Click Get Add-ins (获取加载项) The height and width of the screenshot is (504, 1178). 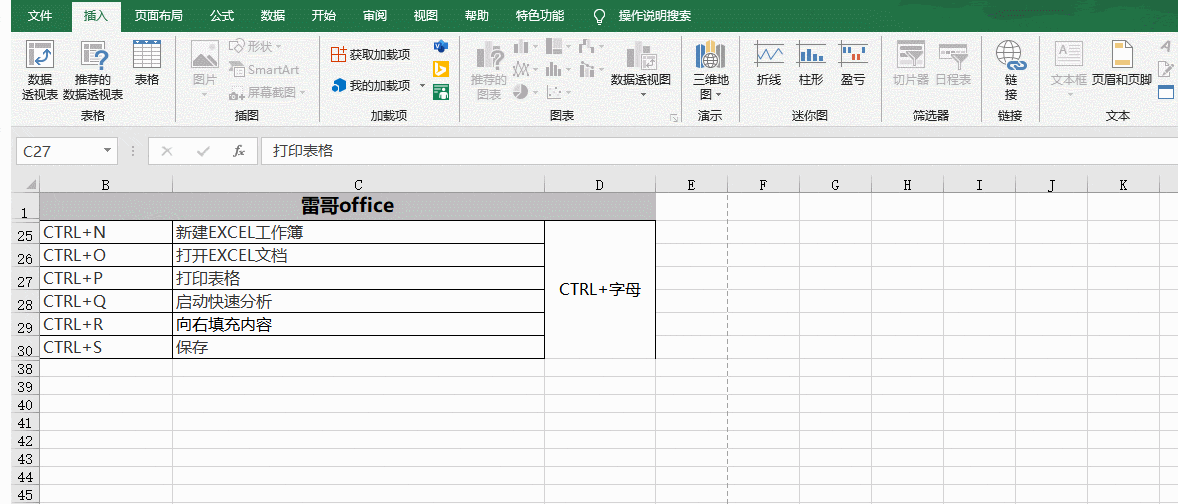pyautogui.click(x=371, y=54)
